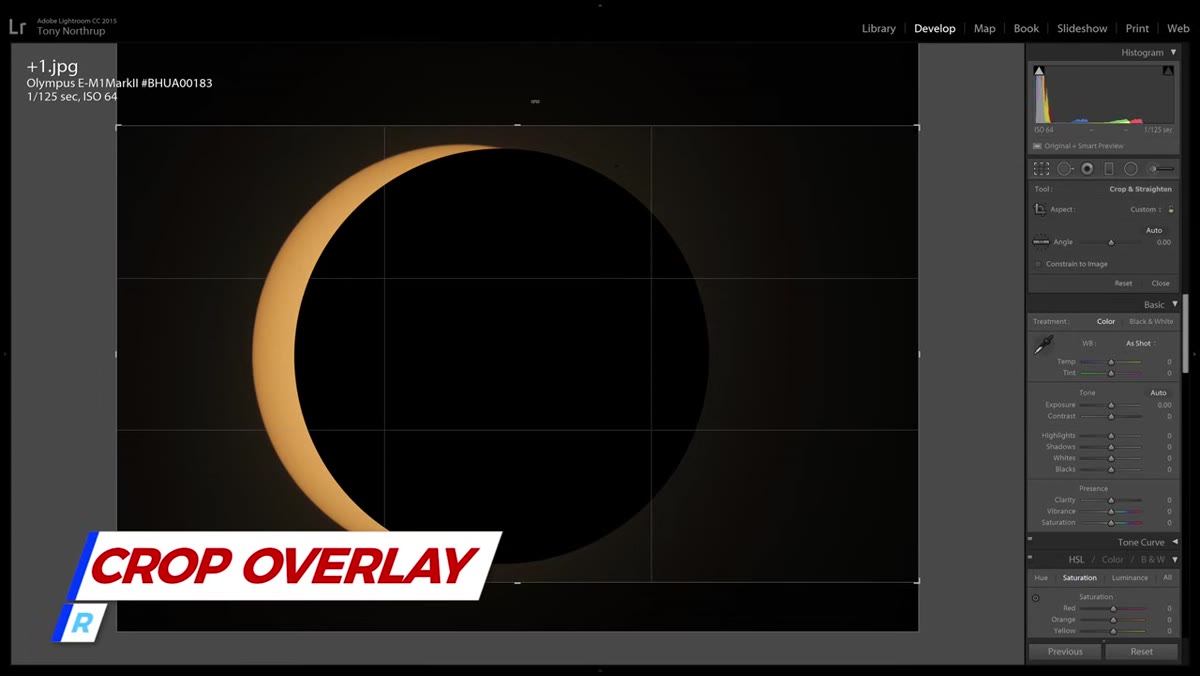Set treatment to Black & White
The image size is (1200, 676).
click(x=1151, y=321)
